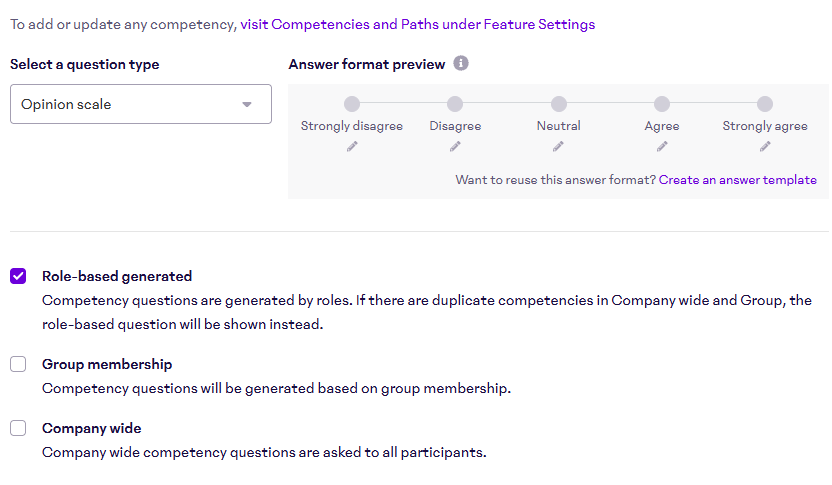Click the Group membership option label
This screenshot has width=832, height=485.
coord(107,364)
